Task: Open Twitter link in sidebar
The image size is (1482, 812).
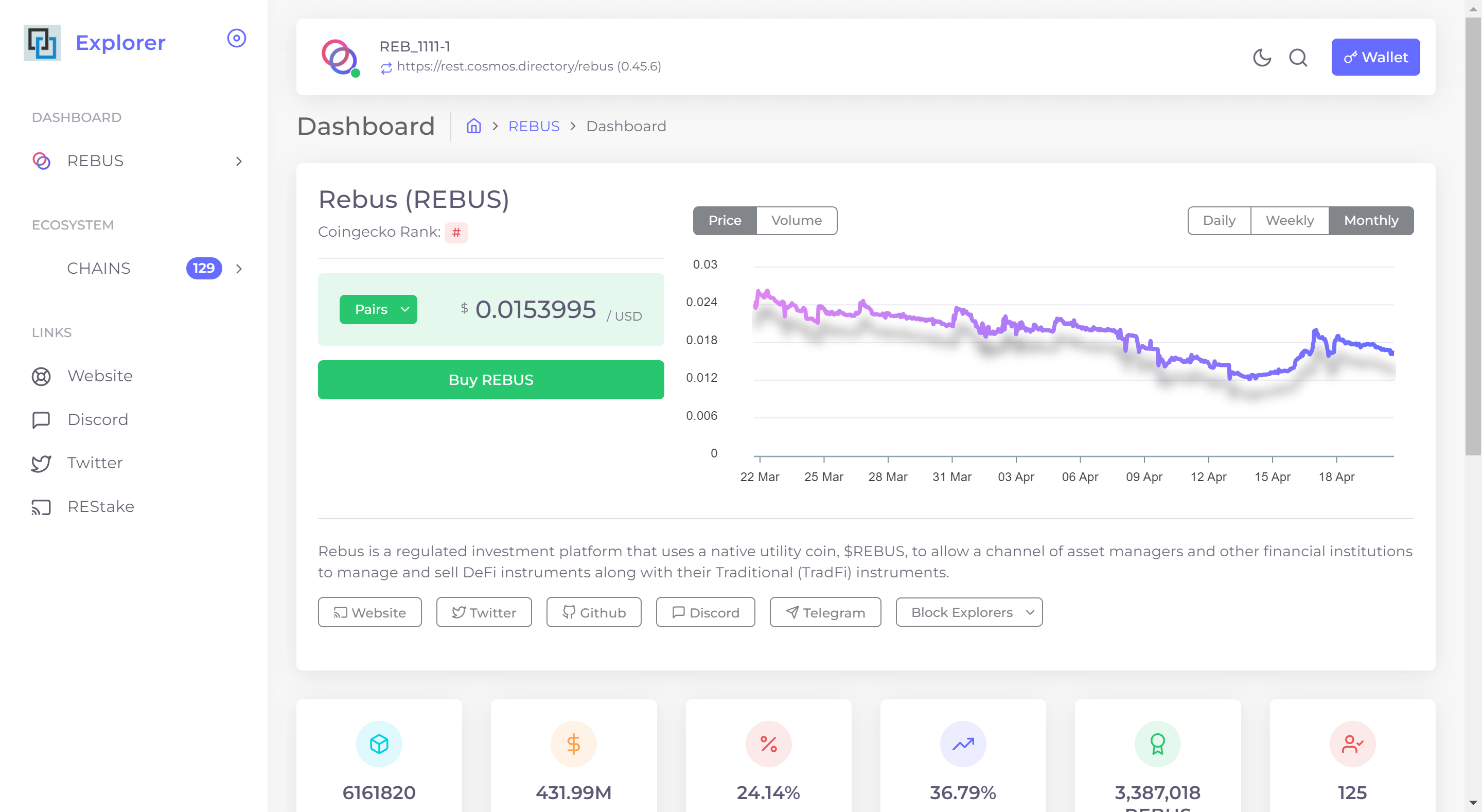Action: click(94, 463)
